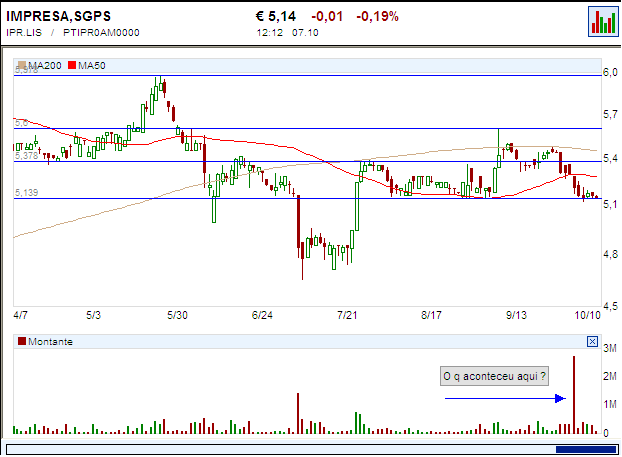Click the 'O q aconteceu aqui ?' annotation
622x457 pixels.
click(x=494, y=376)
